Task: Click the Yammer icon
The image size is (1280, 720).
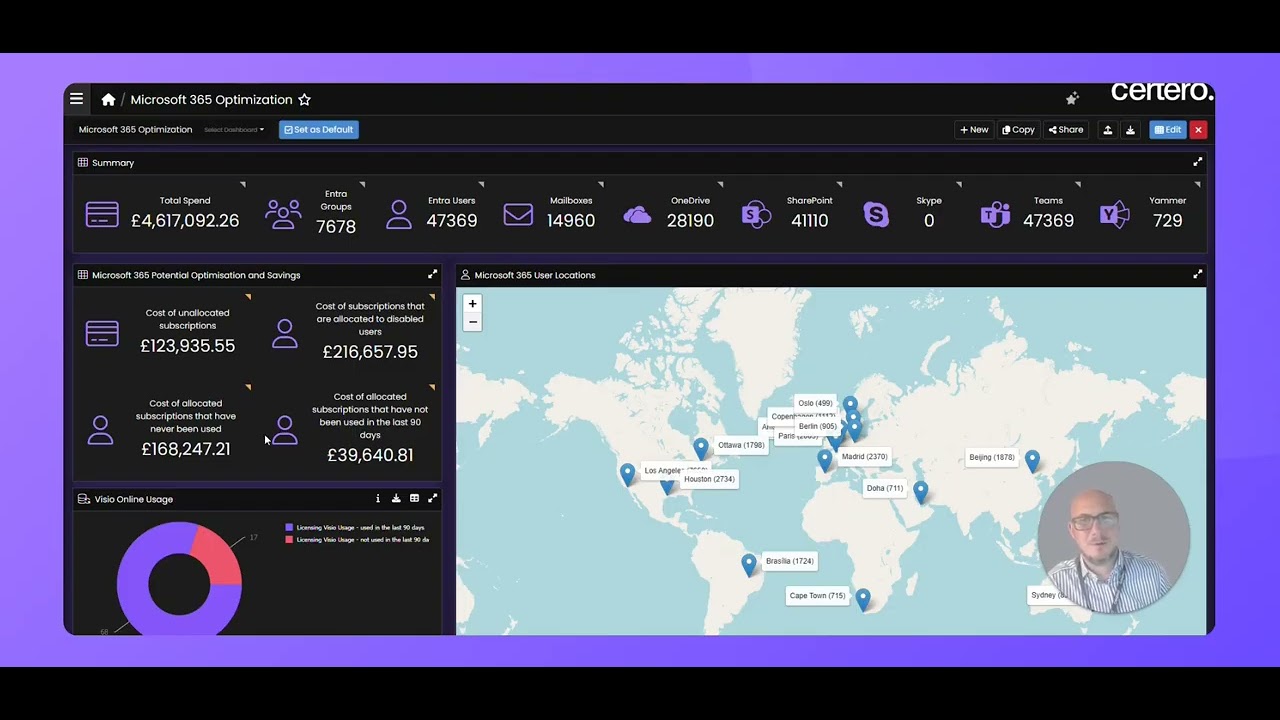Action: pos(1114,214)
